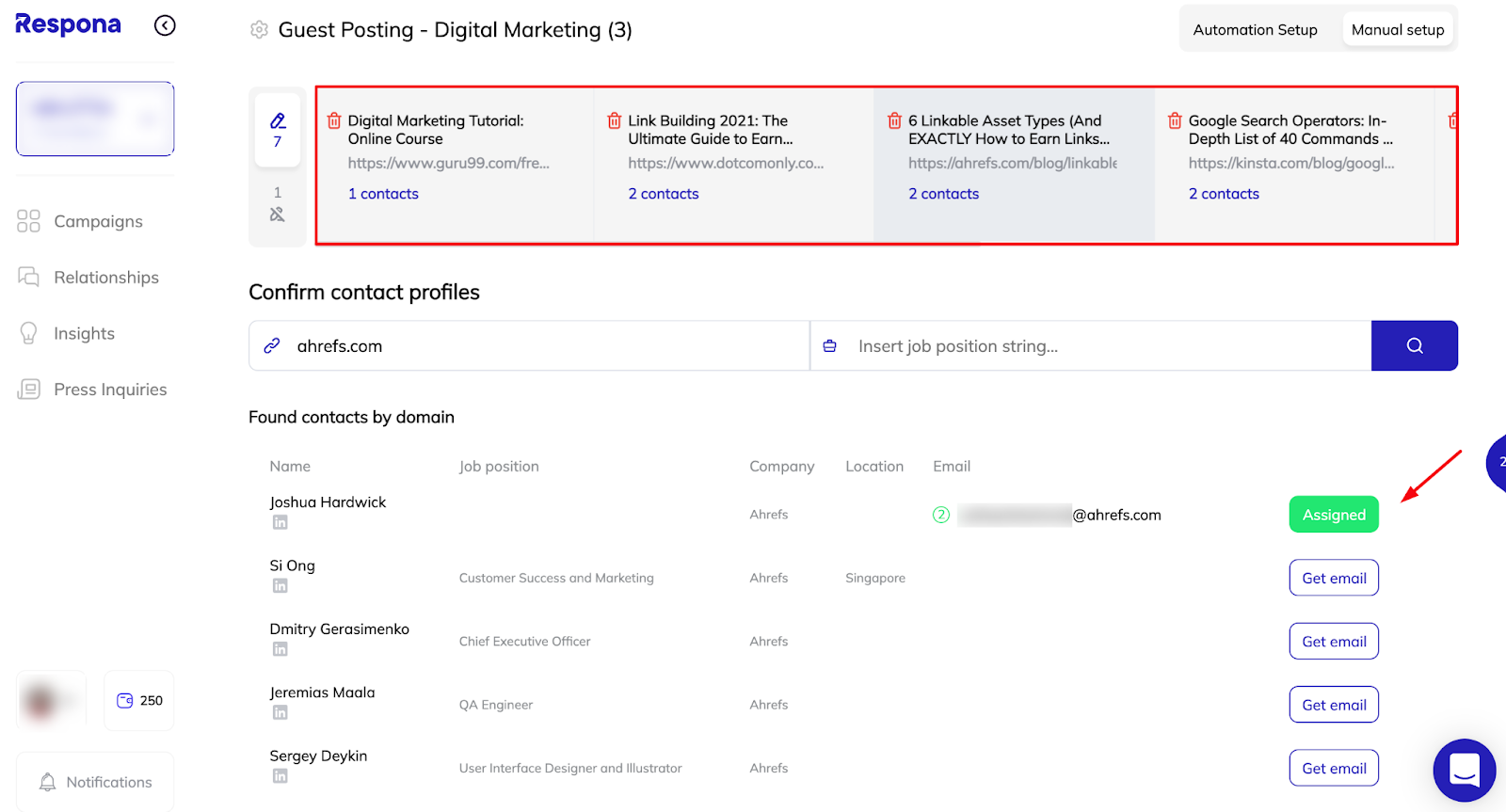Open Sergey Deykin's LinkedIn profile icon

pyautogui.click(x=280, y=775)
